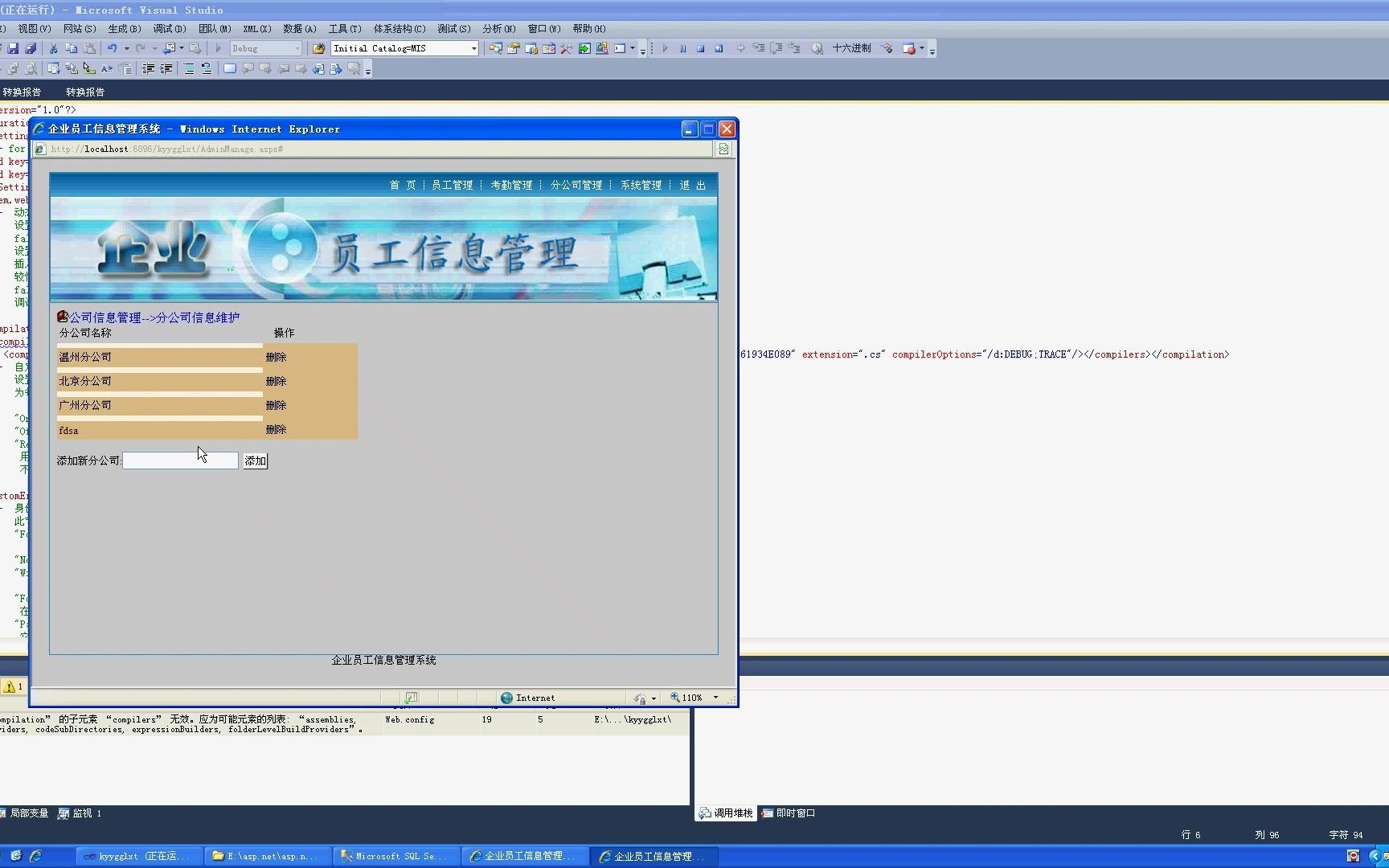Click the 添加 button
The image size is (1389, 868).
click(x=256, y=461)
